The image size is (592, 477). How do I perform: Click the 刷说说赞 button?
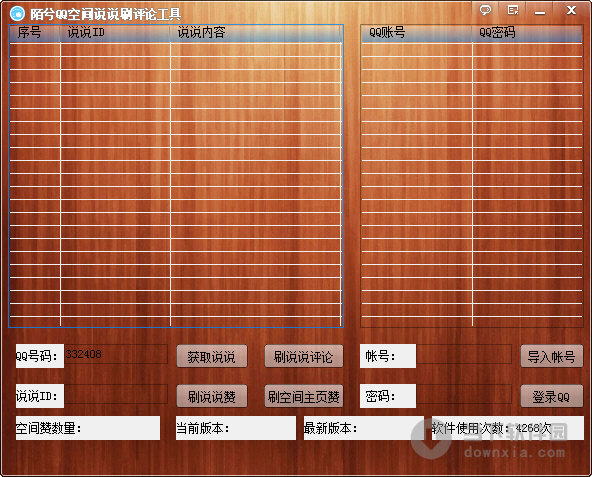click(211, 396)
